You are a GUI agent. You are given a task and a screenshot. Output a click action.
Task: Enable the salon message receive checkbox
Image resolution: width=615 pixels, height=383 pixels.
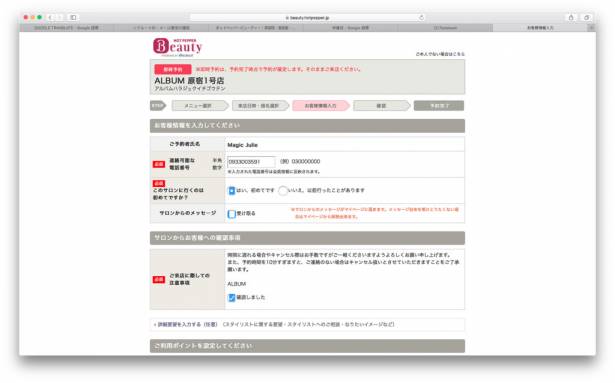[232, 214]
